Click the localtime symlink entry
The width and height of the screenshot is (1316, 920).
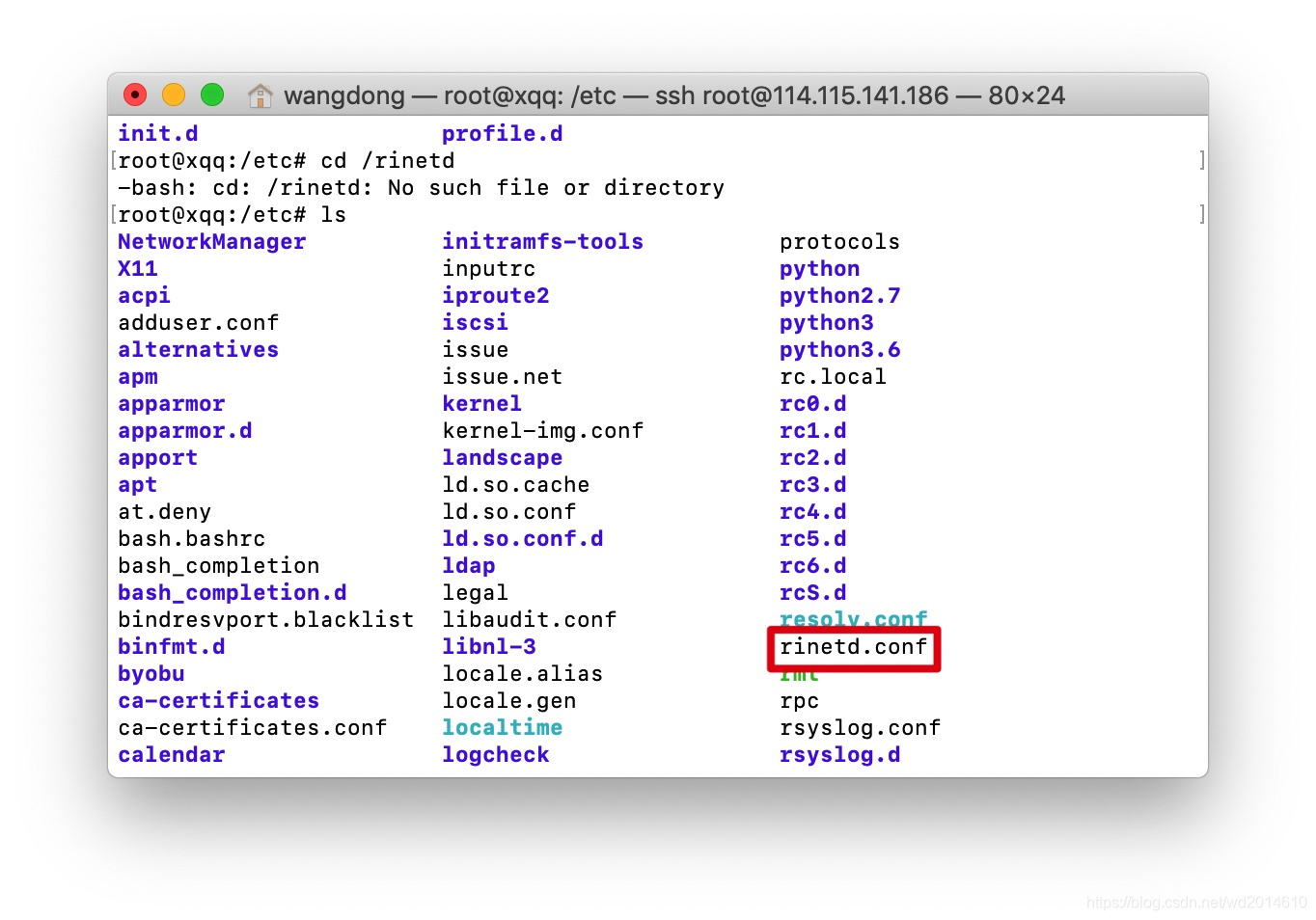click(503, 728)
